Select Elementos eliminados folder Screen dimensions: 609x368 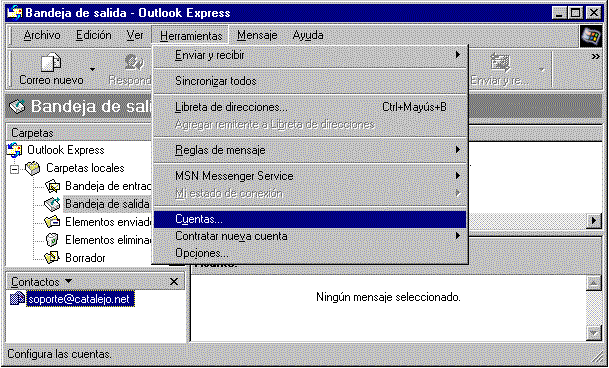pyautogui.click(x=108, y=240)
